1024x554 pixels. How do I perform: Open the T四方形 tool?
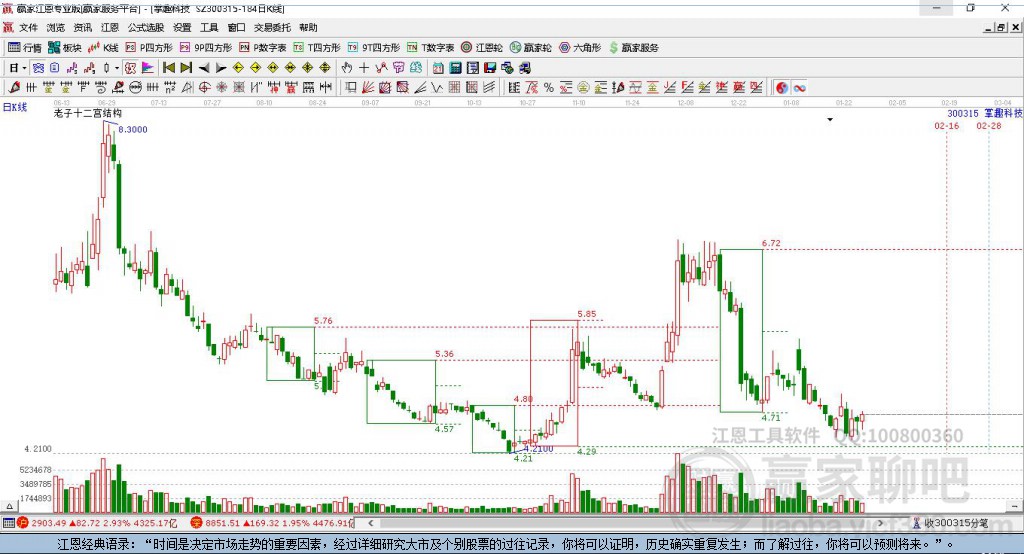point(317,48)
